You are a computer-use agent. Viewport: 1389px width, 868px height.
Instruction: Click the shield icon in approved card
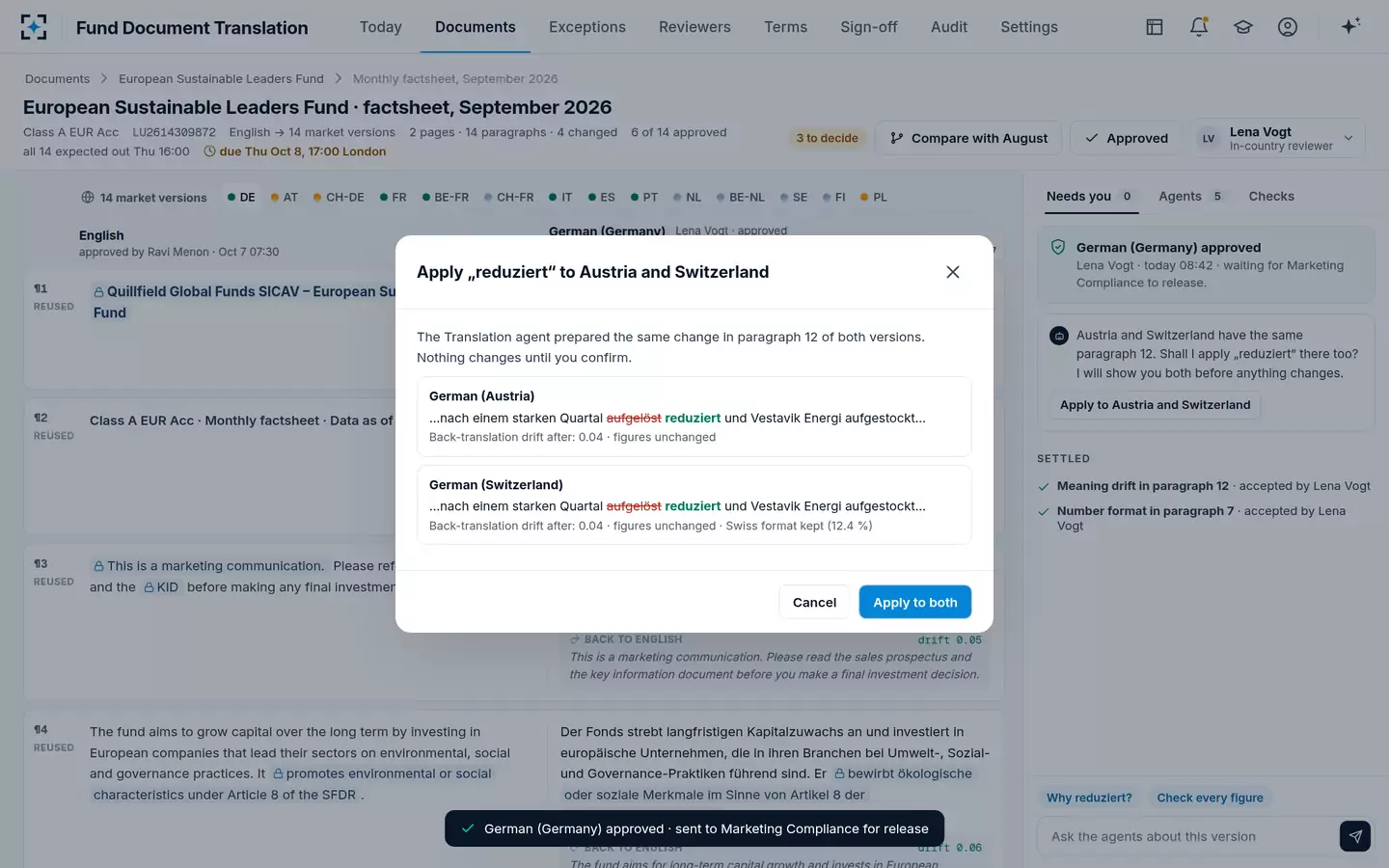pos(1058,248)
